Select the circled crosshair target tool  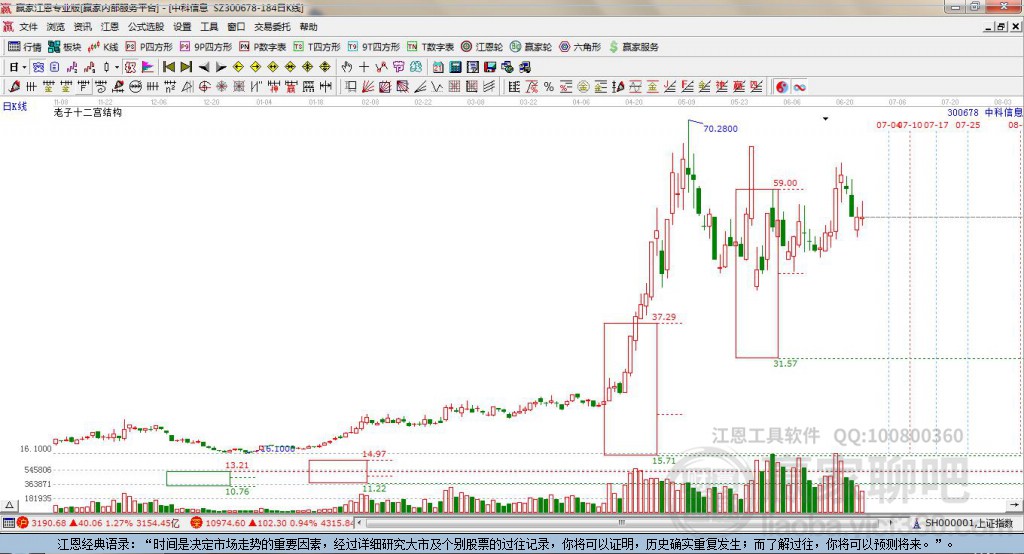click(204, 86)
